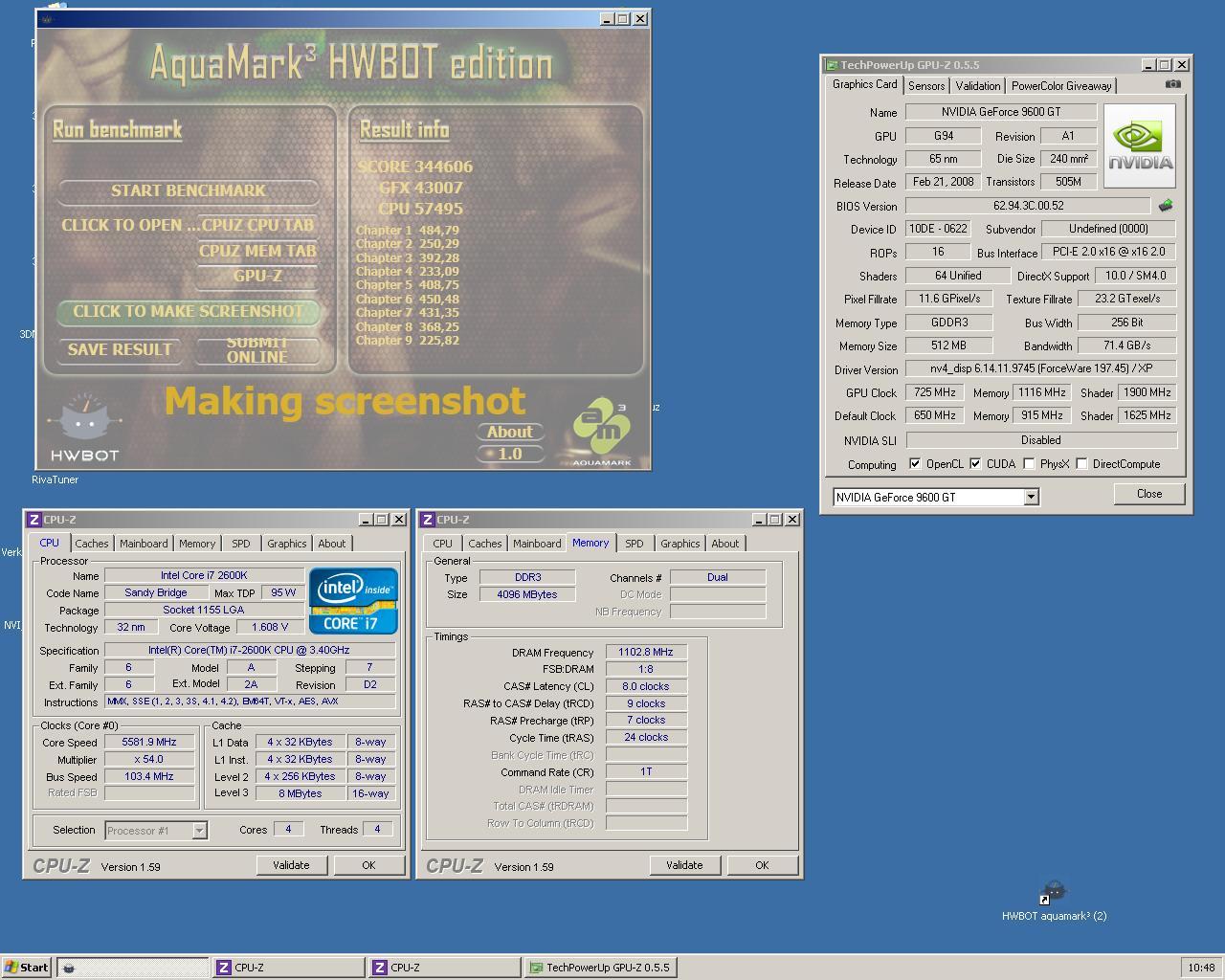This screenshot has width=1225, height=980.
Task: Click Core Speed value 5581.9 MHz
Action: [x=149, y=742]
